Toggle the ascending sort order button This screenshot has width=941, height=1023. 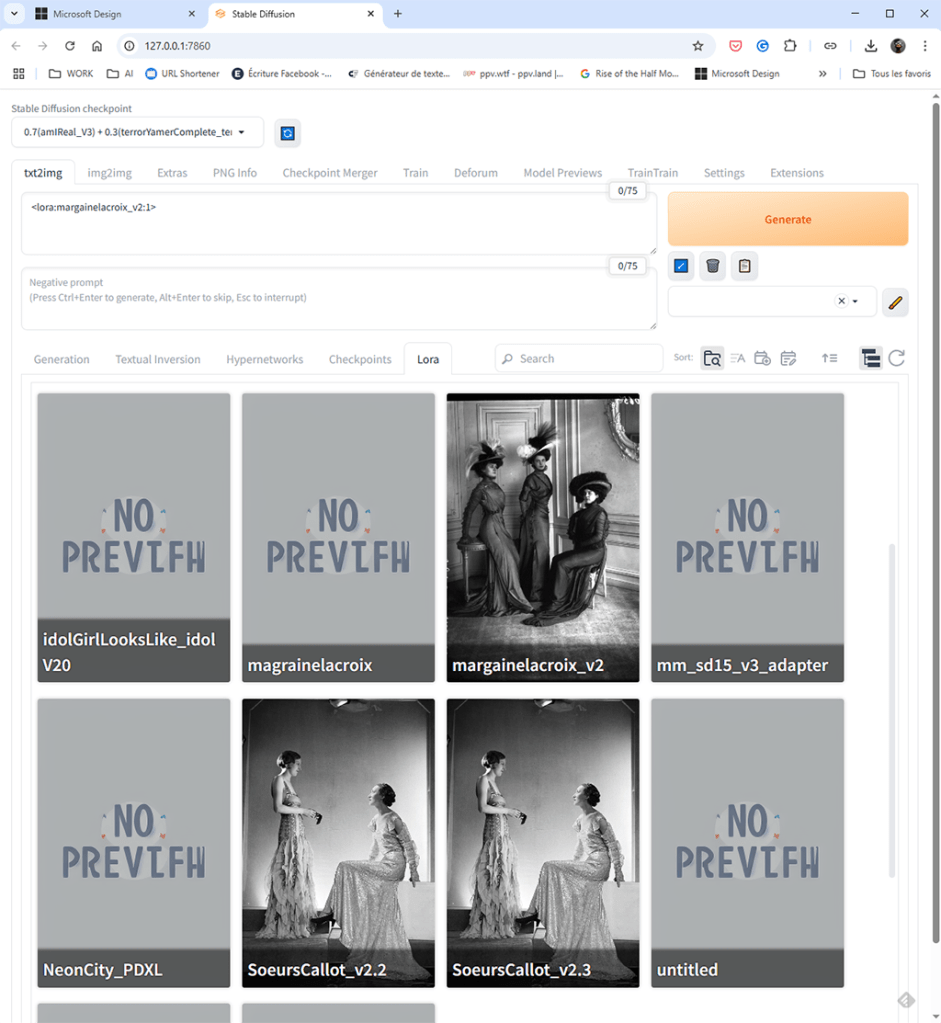tap(829, 358)
